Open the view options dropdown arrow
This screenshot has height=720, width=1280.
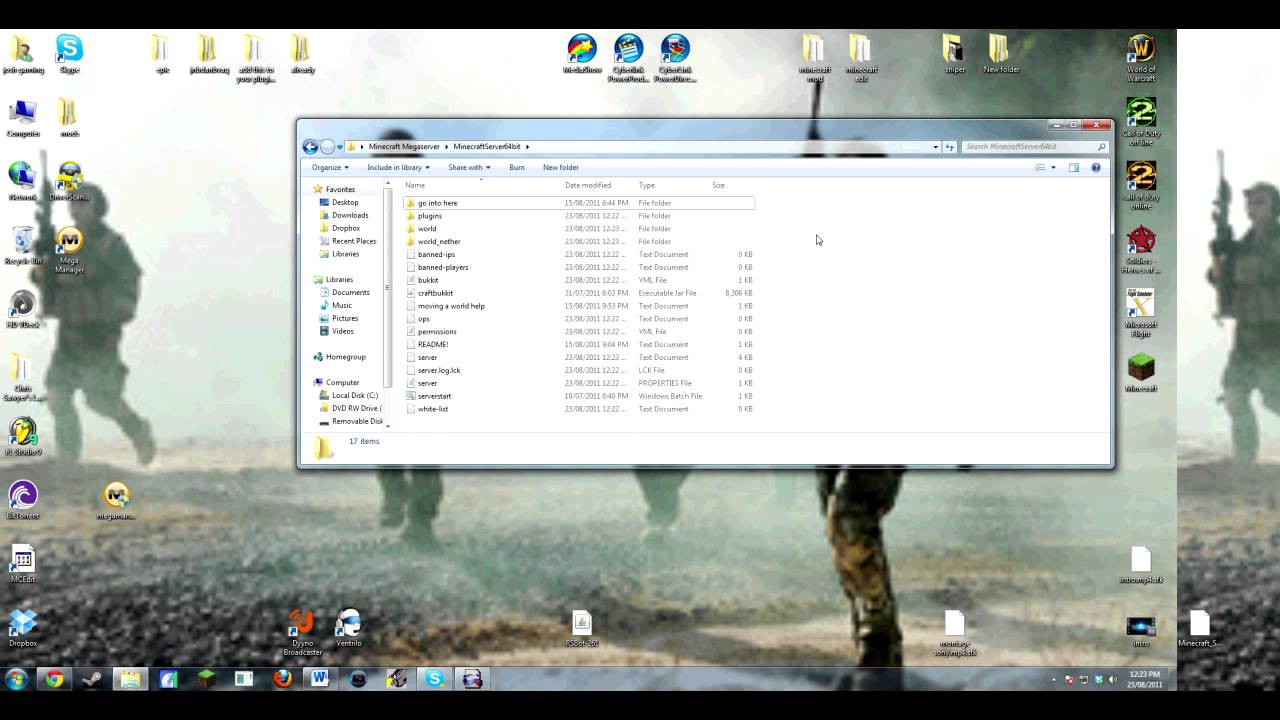pos(1053,167)
